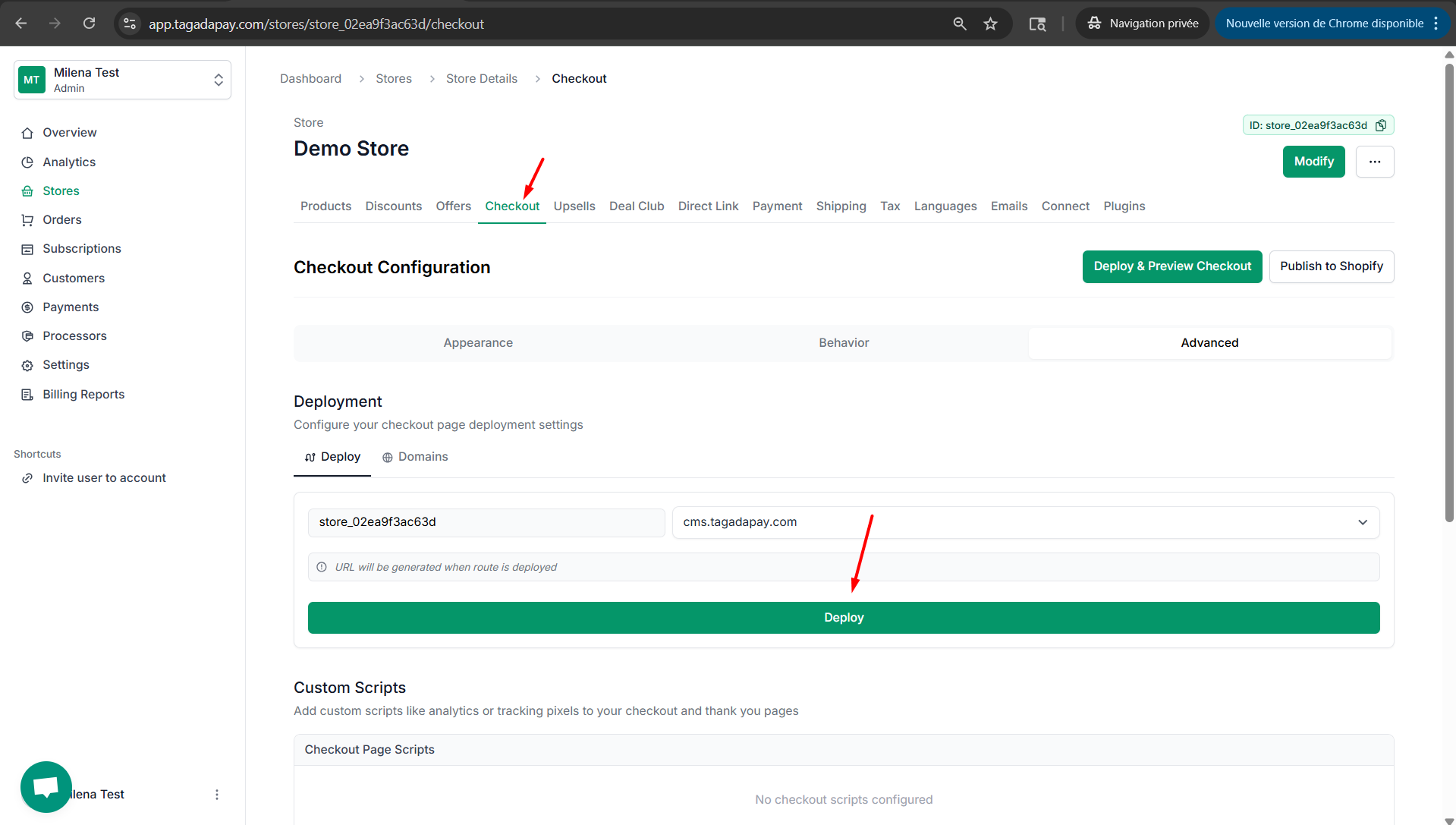Select the Advanced configuration tab
This screenshot has height=825, width=1456.
1209,343
